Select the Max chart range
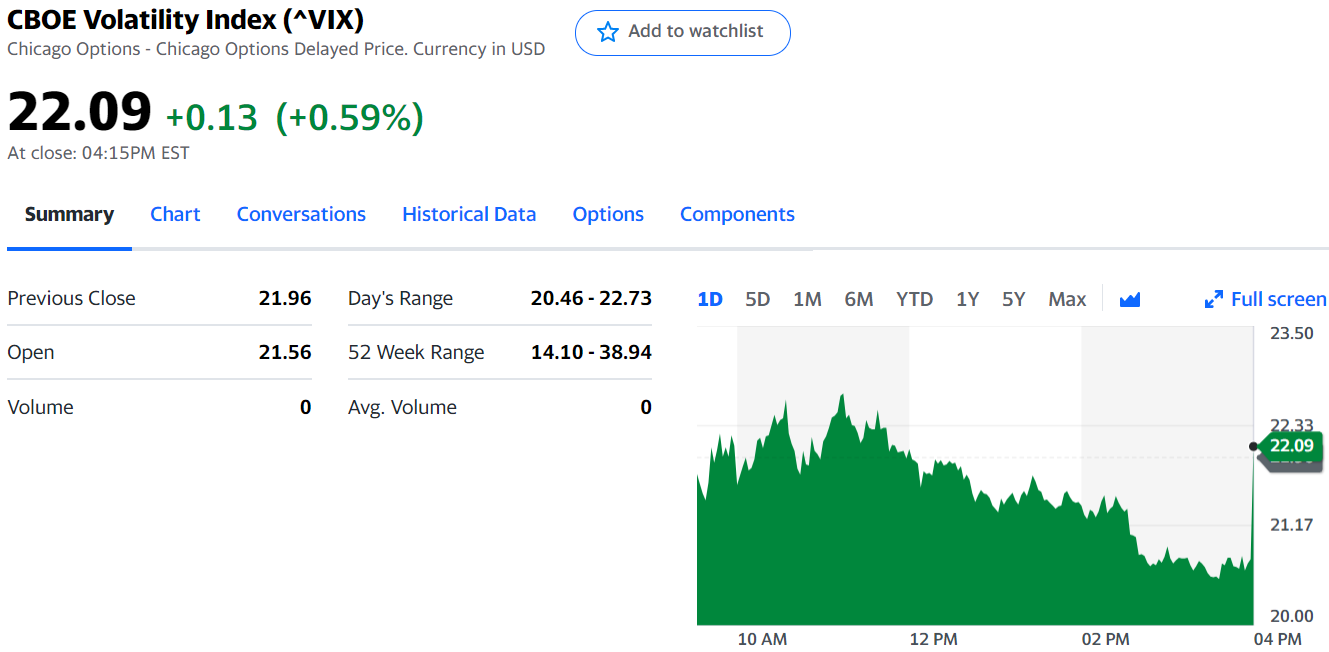The width and height of the screenshot is (1329, 652). pos(1067,299)
